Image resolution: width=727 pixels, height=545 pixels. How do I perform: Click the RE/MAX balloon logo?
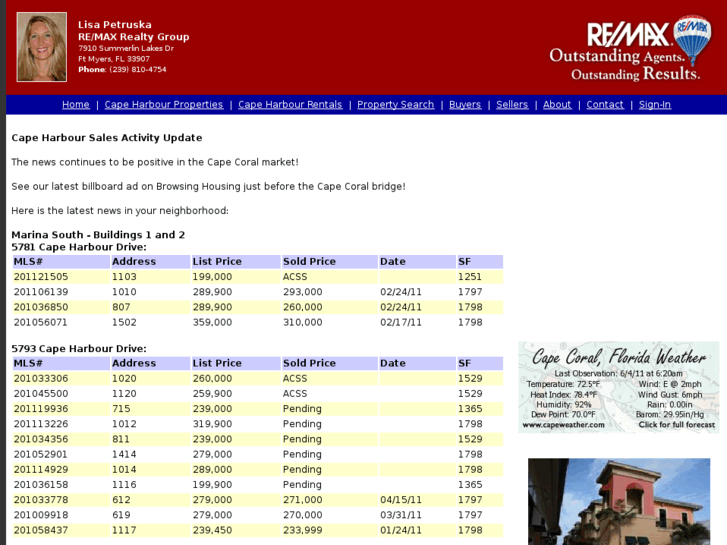pyautogui.click(x=692, y=39)
